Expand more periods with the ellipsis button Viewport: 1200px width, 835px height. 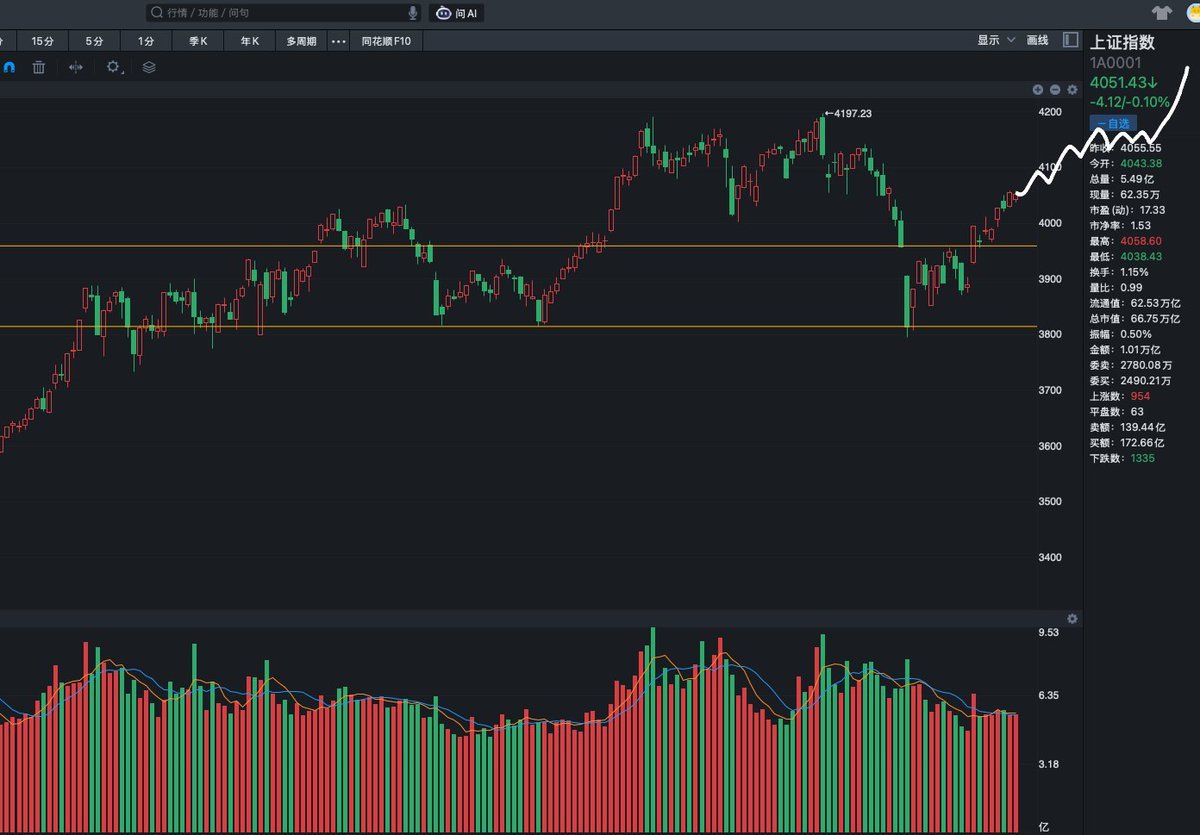point(338,41)
